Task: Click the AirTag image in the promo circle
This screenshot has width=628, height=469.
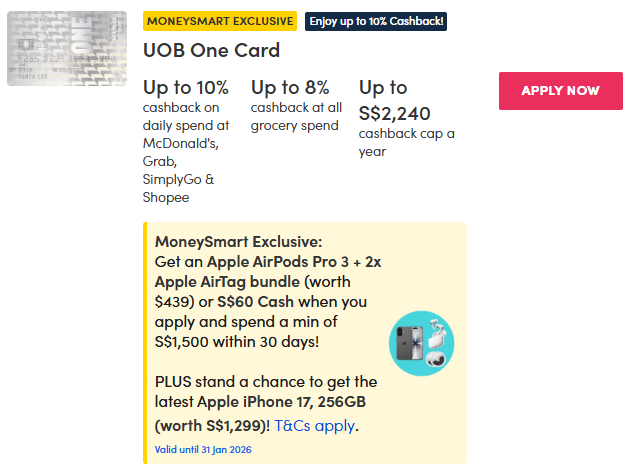Action: (x=436, y=360)
